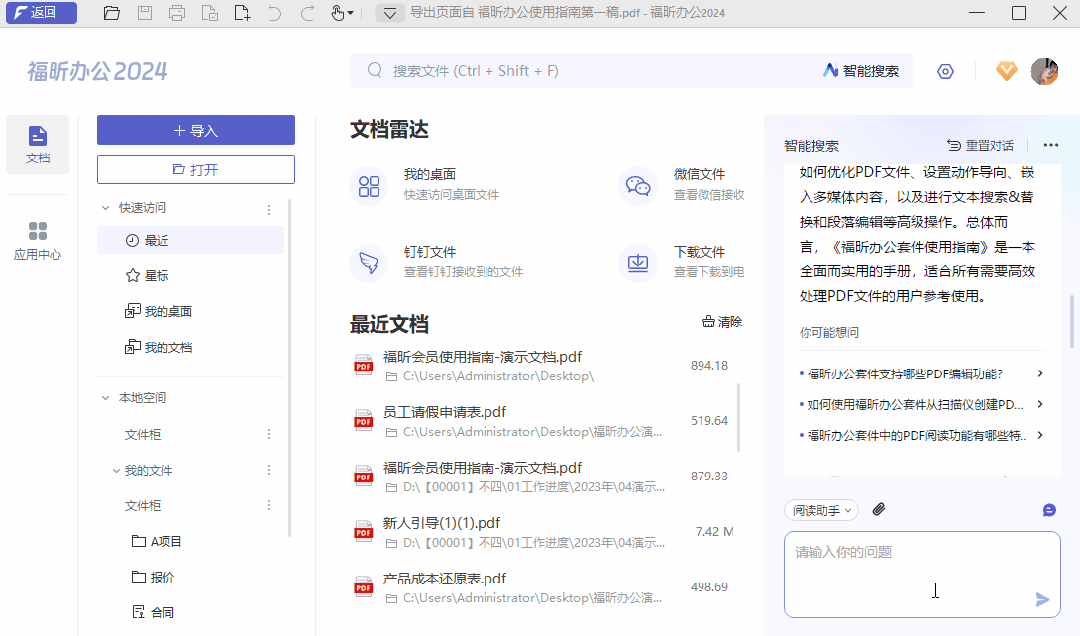Open the print icon in the toolbar
Screen dimensions: 1080x636
[178, 14]
